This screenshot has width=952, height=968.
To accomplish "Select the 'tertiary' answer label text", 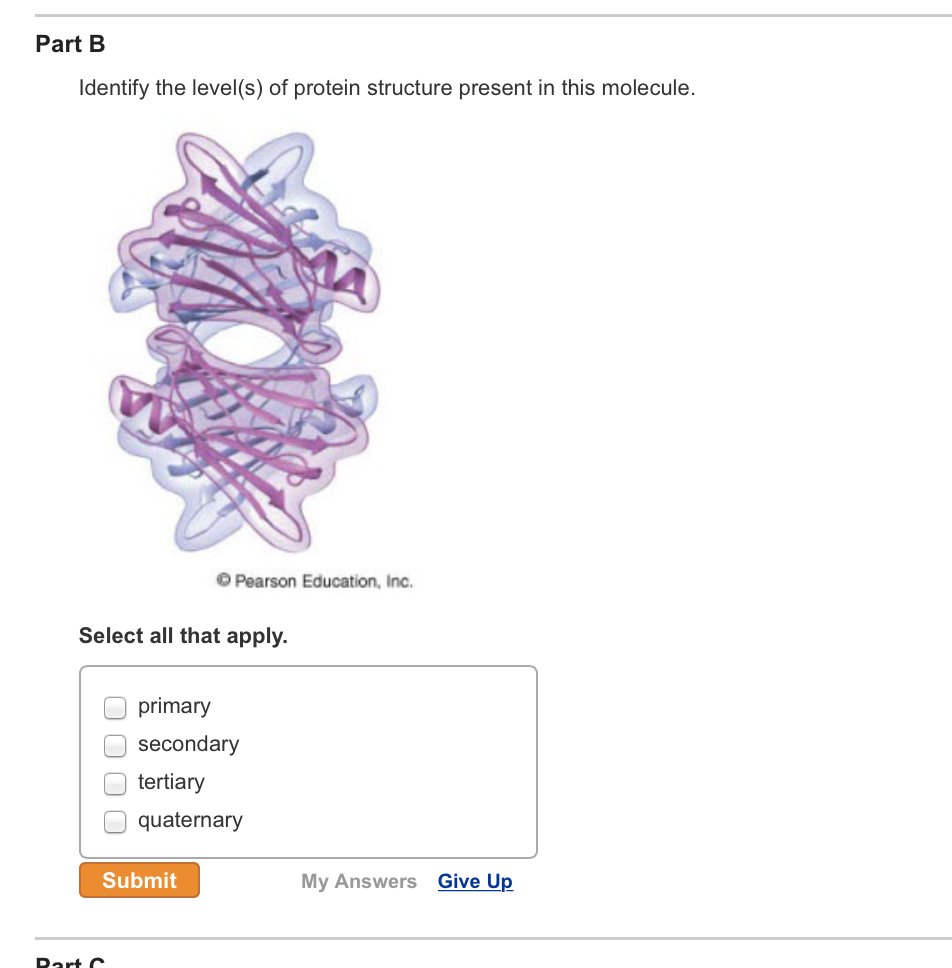I will pos(172,782).
